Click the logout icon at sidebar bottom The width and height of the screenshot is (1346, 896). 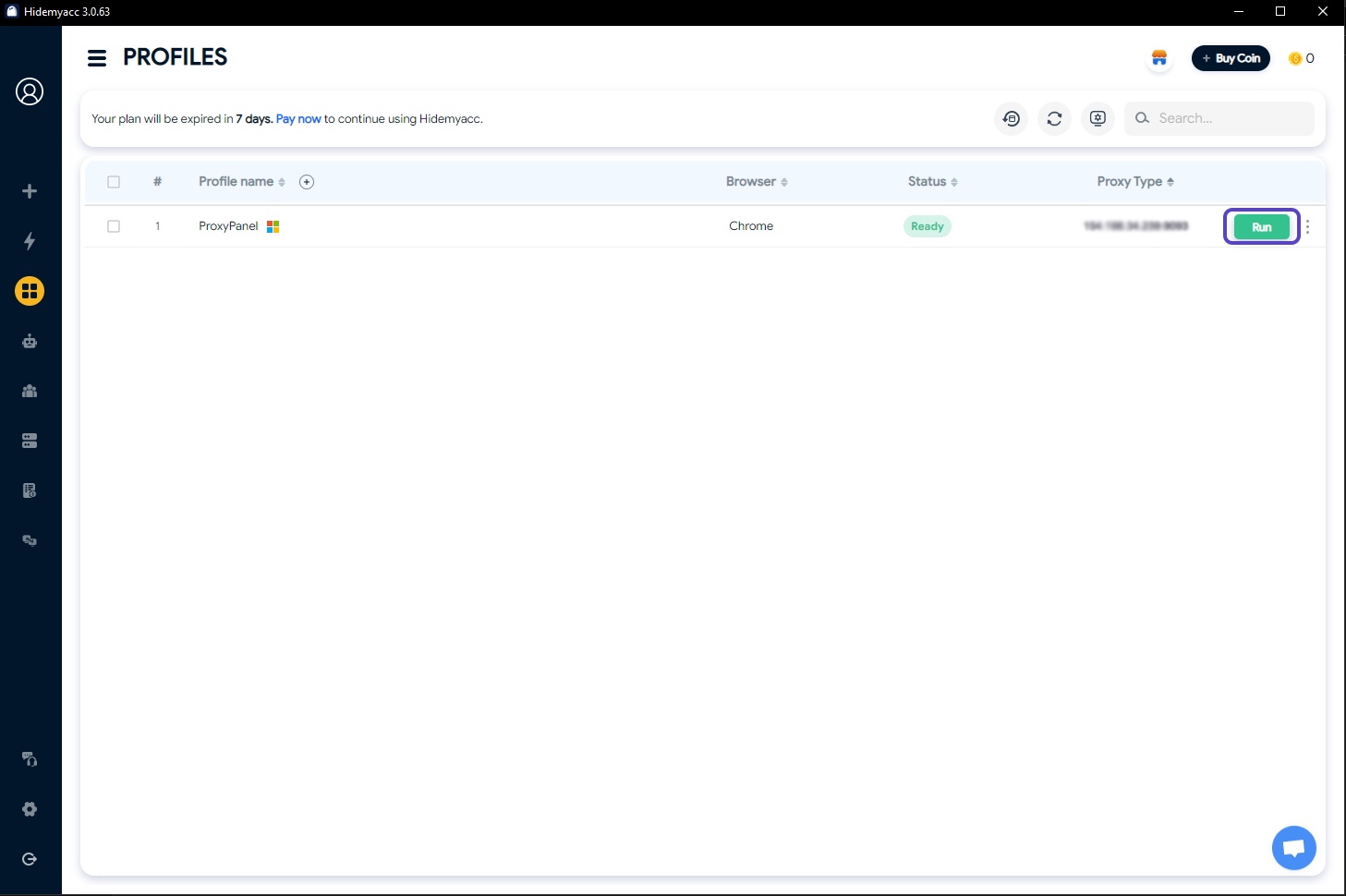(x=30, y=859)
